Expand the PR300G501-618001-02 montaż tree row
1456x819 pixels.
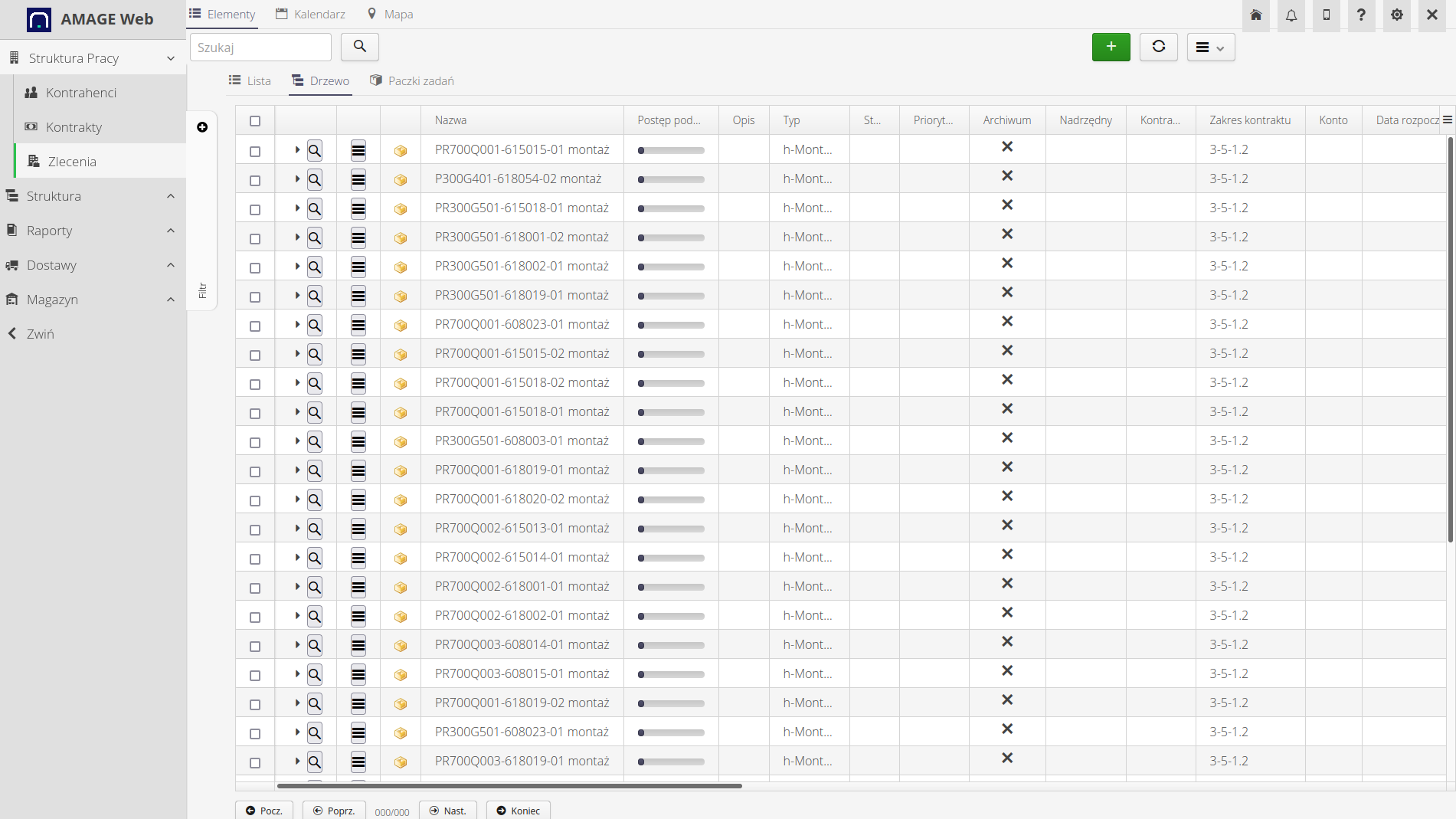point(297,238)
